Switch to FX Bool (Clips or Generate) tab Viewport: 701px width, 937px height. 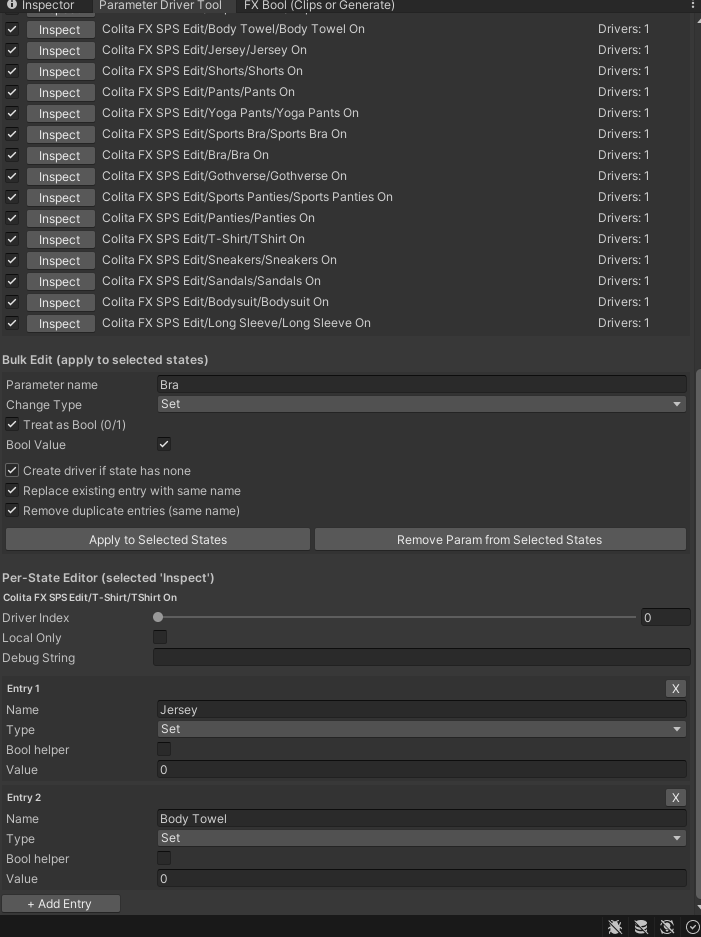pos(319,5)
